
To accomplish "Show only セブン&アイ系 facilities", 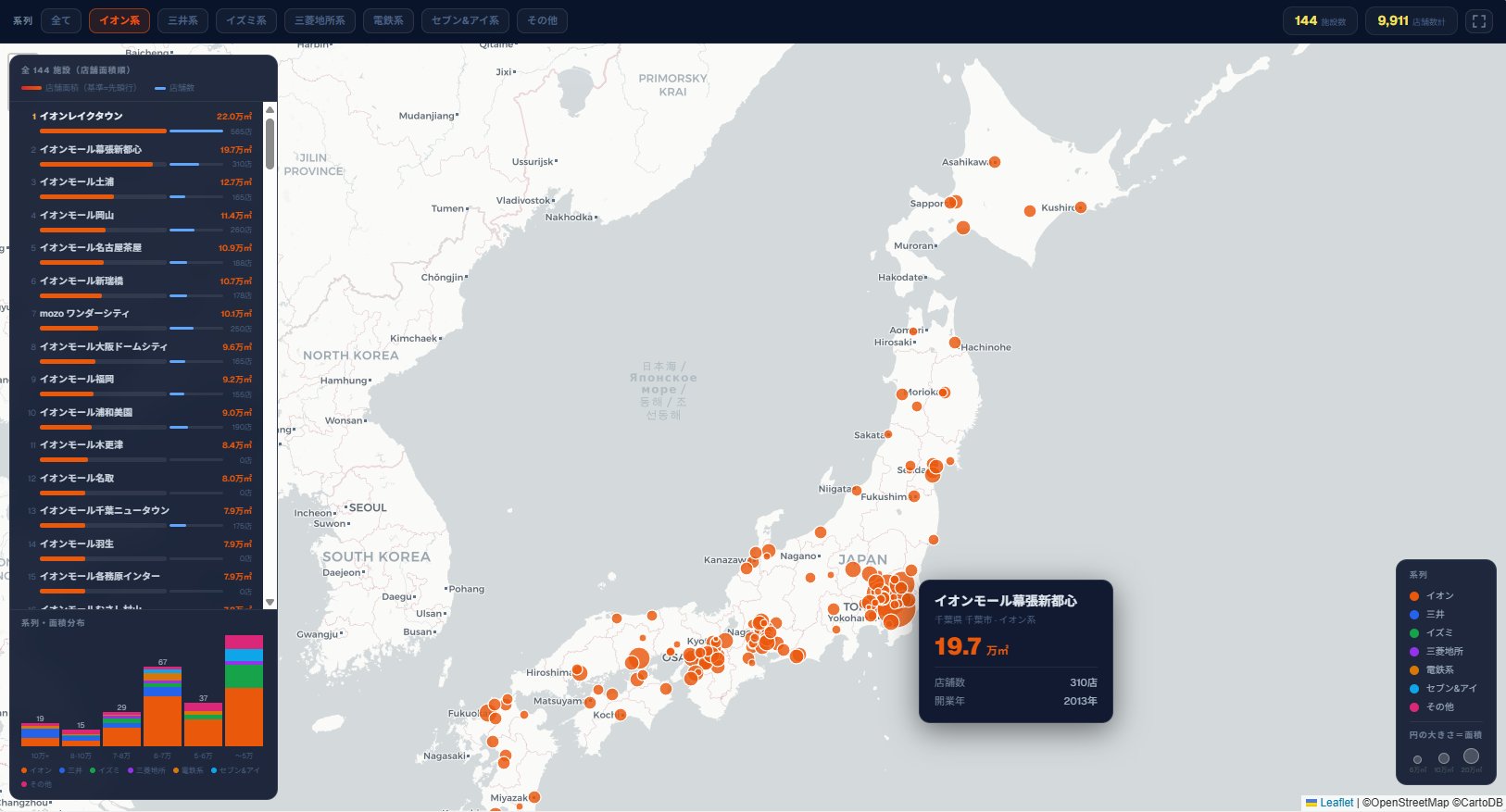I will [465, 20].
